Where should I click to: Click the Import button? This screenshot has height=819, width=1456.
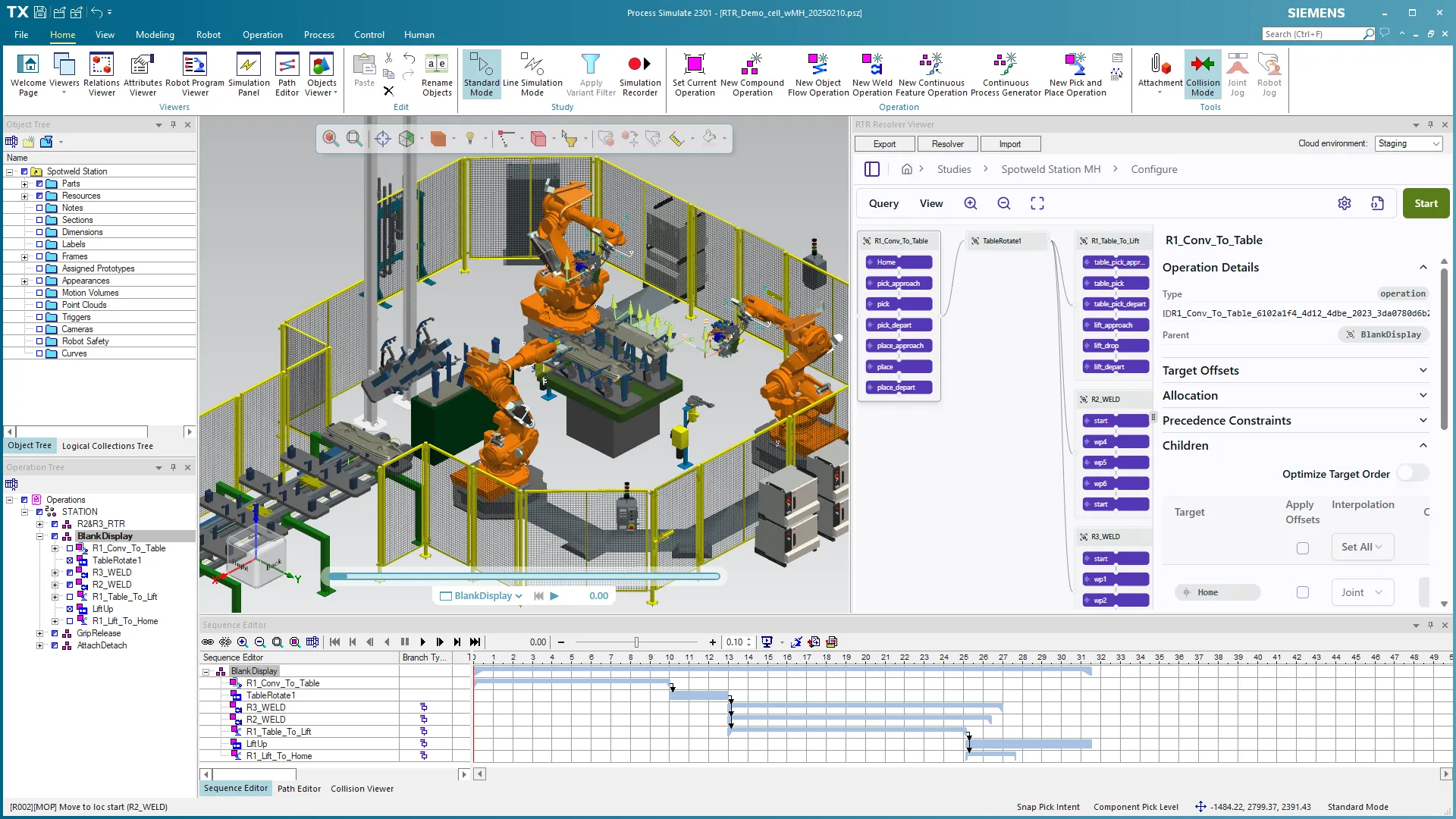tap(1010, 144)
